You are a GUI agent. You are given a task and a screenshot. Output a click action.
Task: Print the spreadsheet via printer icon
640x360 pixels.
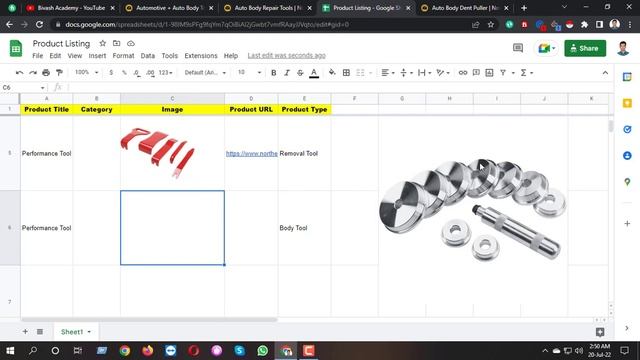click(x=46, y=73)
